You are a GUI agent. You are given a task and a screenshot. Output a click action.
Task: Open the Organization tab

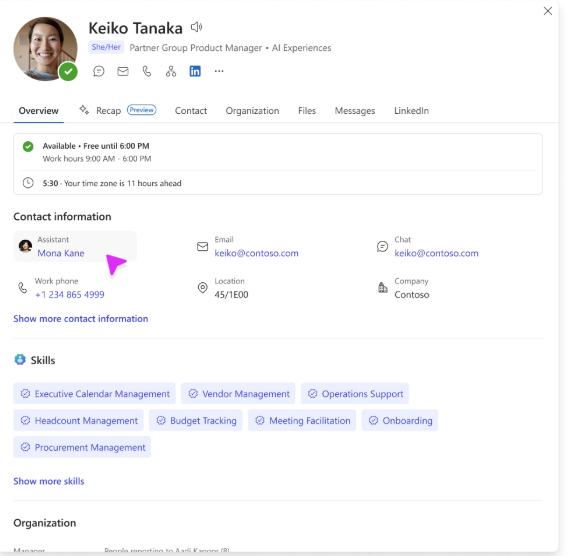click(252, 111)
